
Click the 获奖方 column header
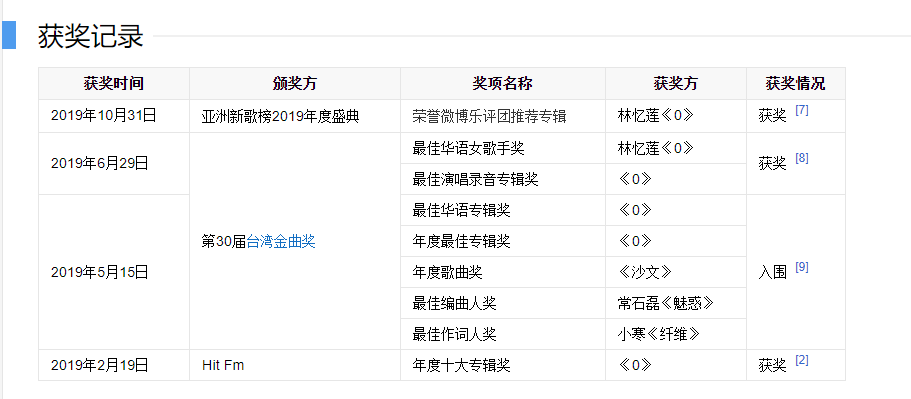(676, 84)
